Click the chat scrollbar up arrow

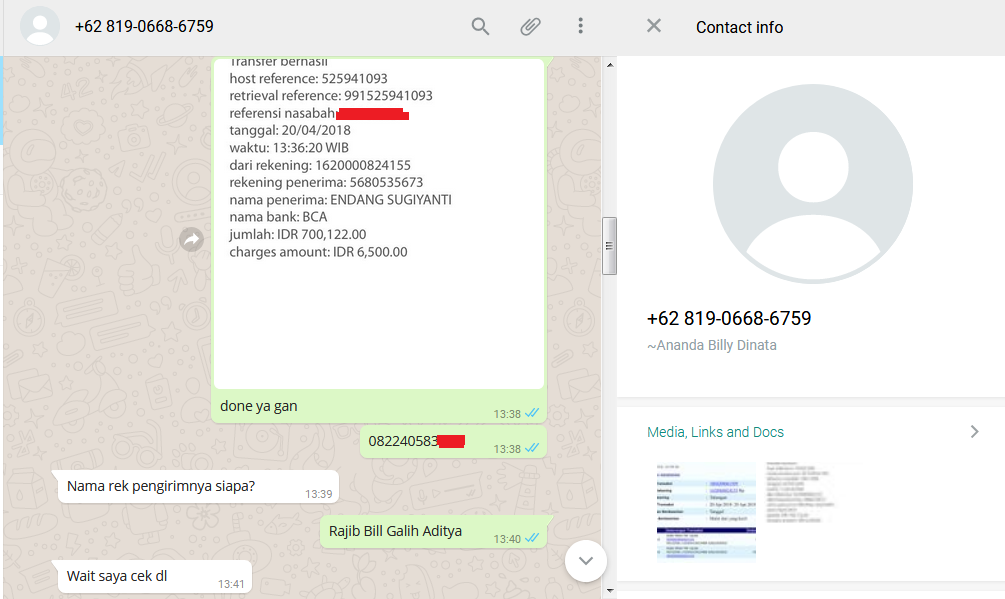pos(610,65)
